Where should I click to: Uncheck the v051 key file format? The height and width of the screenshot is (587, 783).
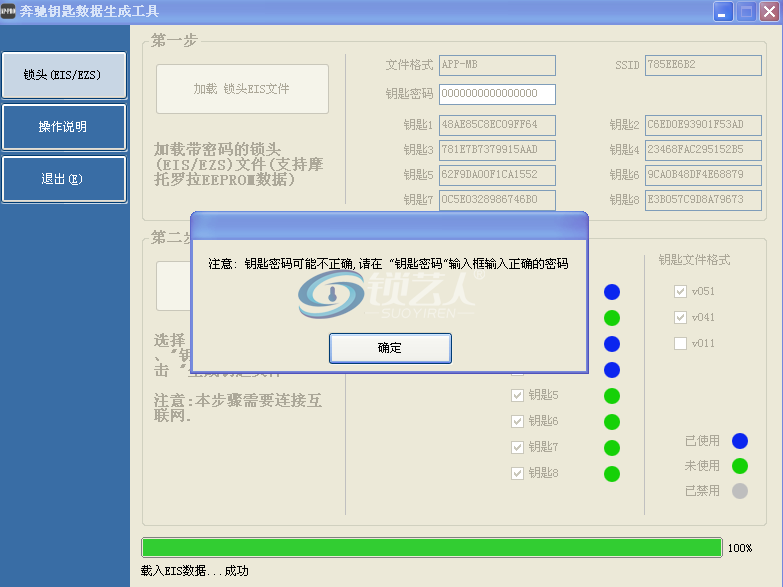(x=680, y=291)
